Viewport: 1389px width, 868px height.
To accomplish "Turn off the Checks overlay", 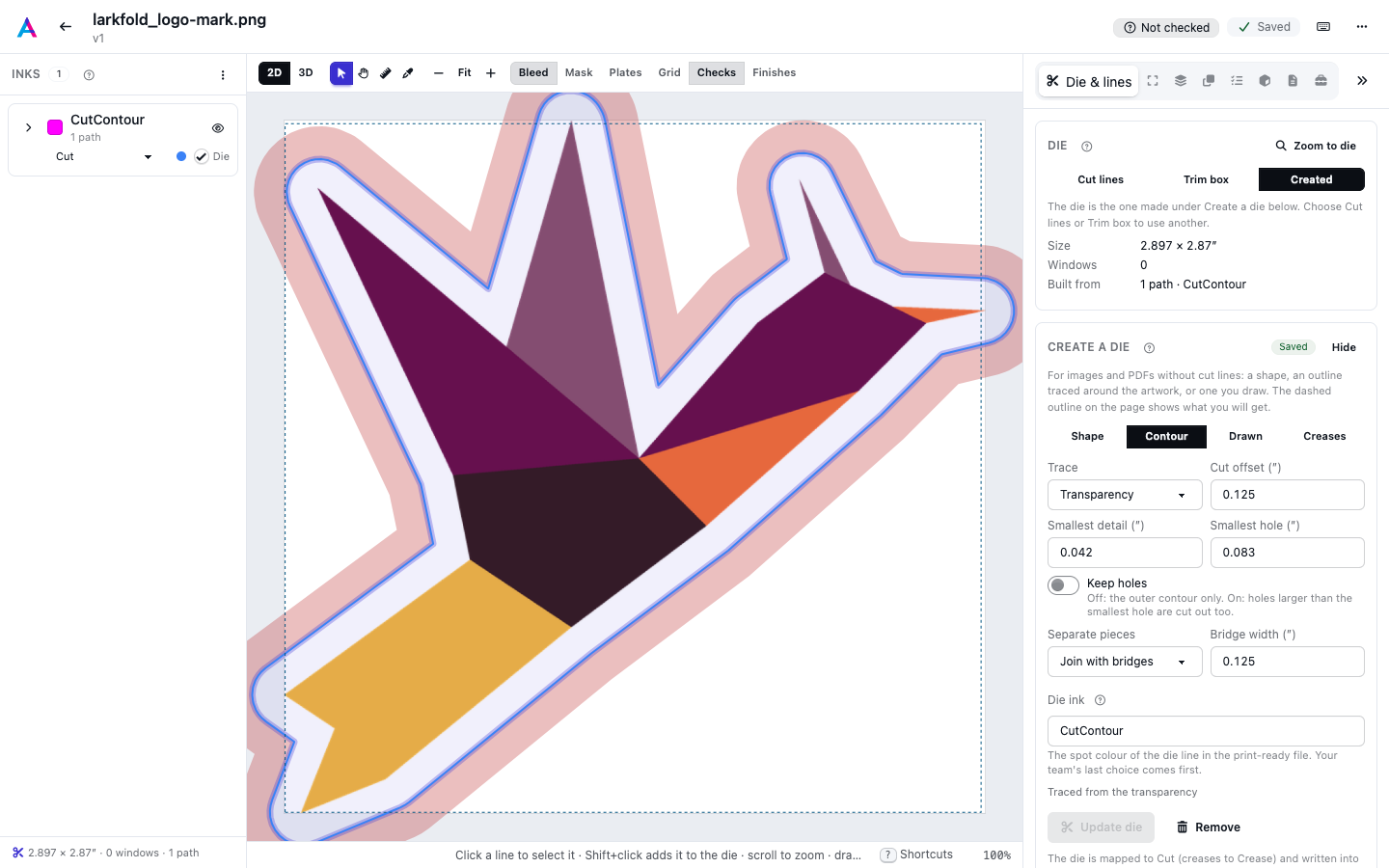I will tap(717, 73).
